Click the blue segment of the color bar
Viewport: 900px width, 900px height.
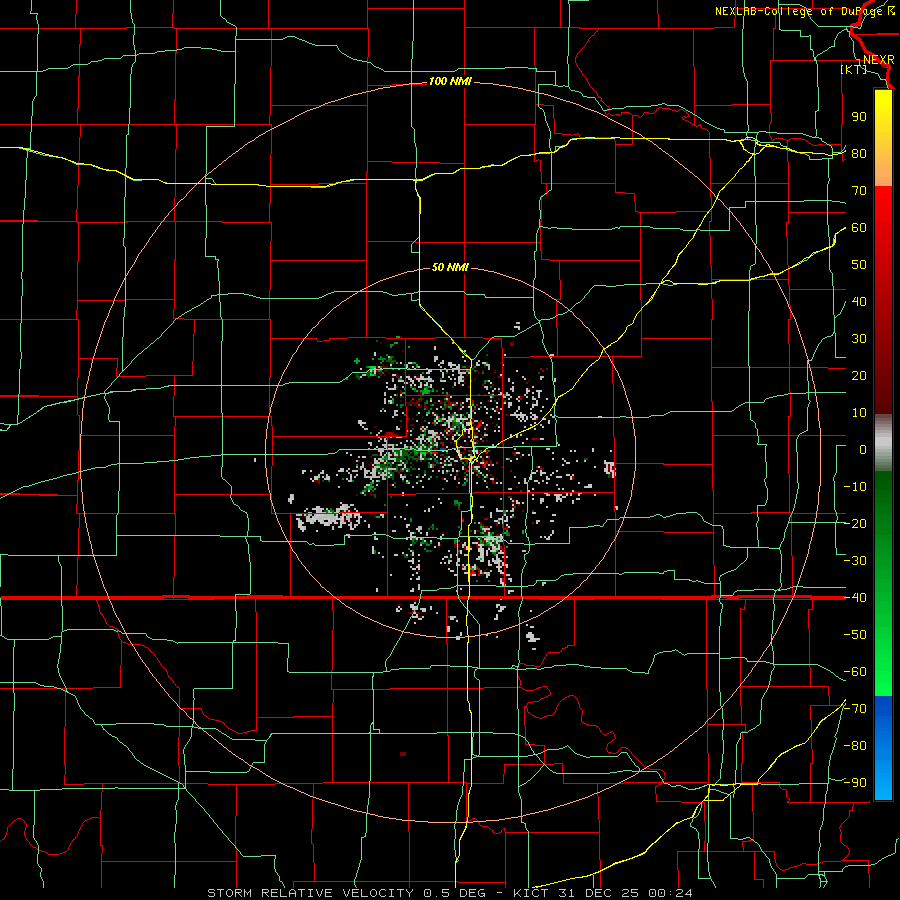click(x=883, y=748)
